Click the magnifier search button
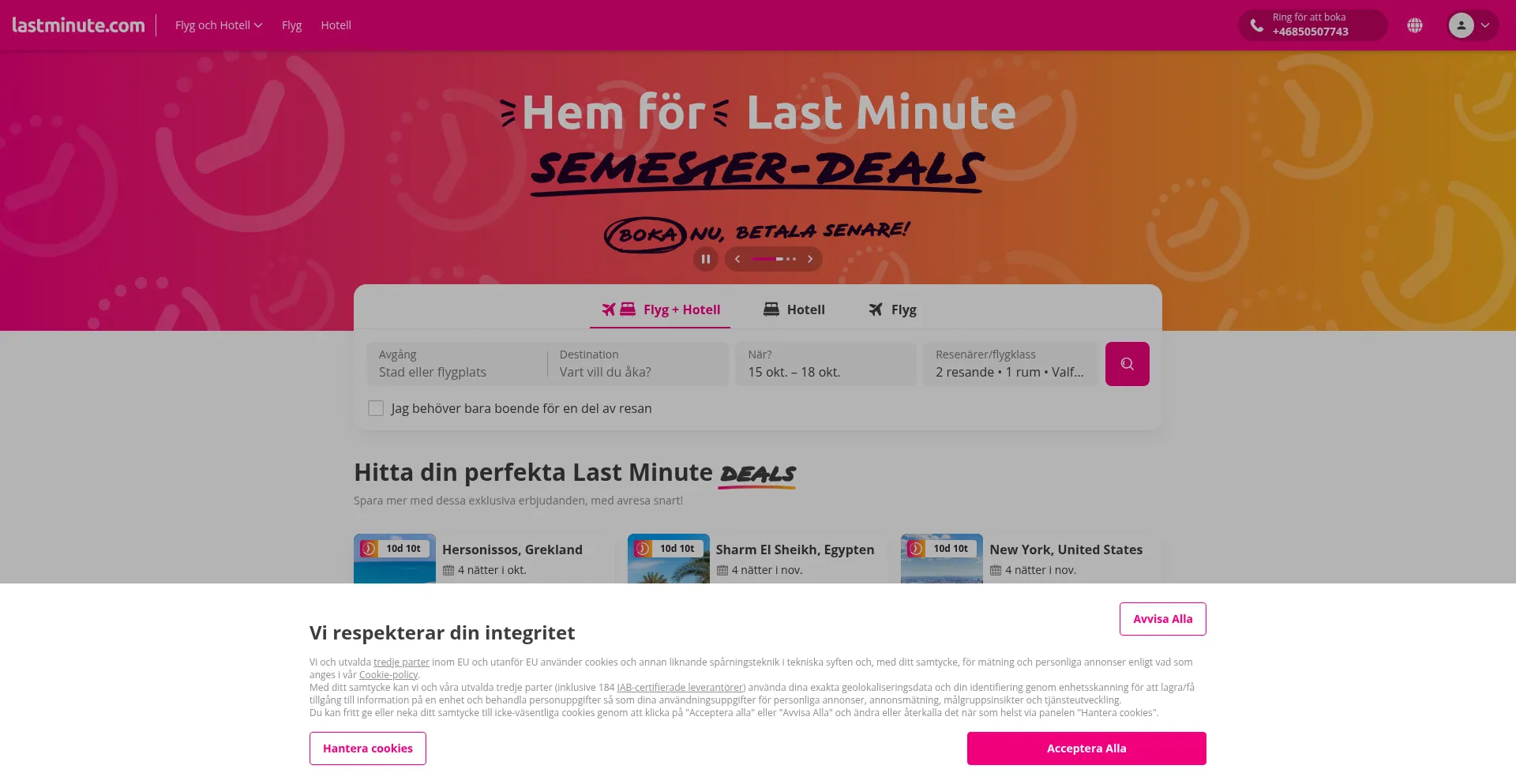The width and height of the screenshot is (1516, 784). (1127, 364)
